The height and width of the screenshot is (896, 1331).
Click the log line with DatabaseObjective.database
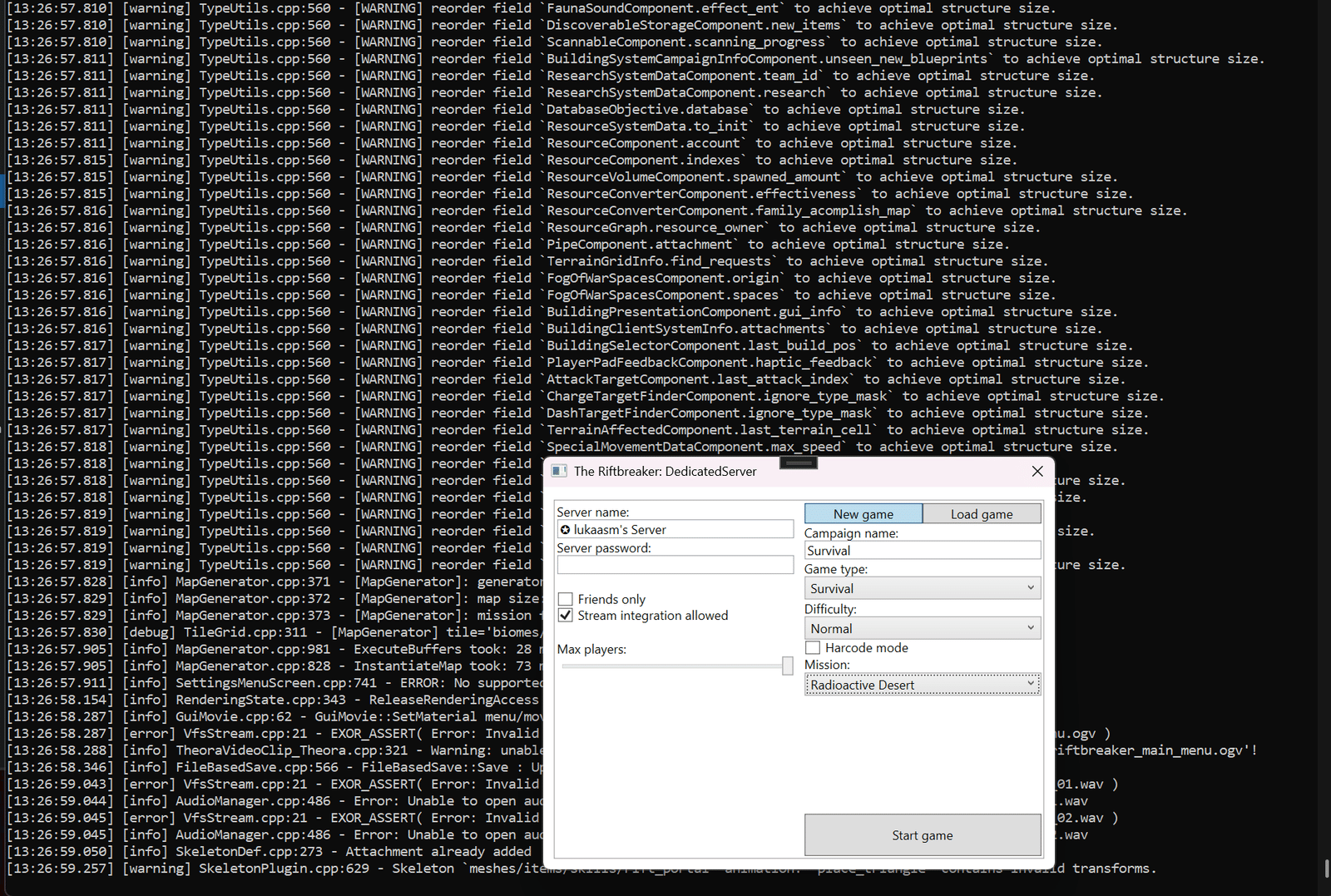(516, 110)
